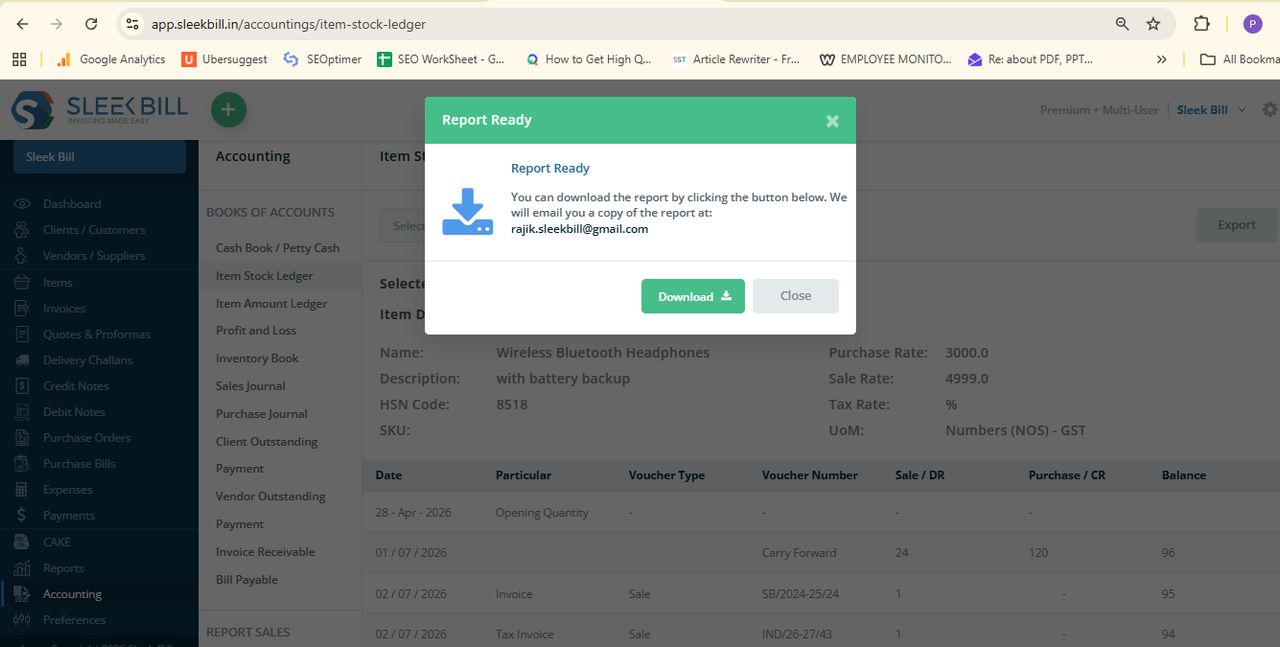Click the Expenses calculator icon
Viewport: 1280px width, 647px height.
pos(22,490)
